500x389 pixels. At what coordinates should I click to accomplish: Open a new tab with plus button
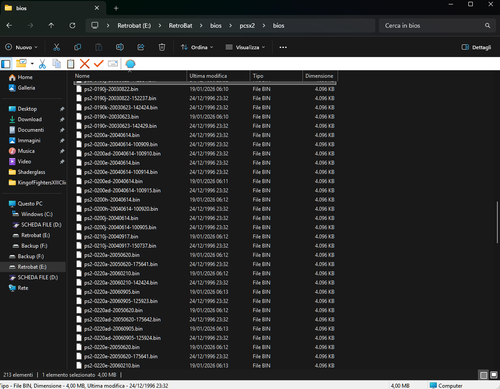point(116,8)
